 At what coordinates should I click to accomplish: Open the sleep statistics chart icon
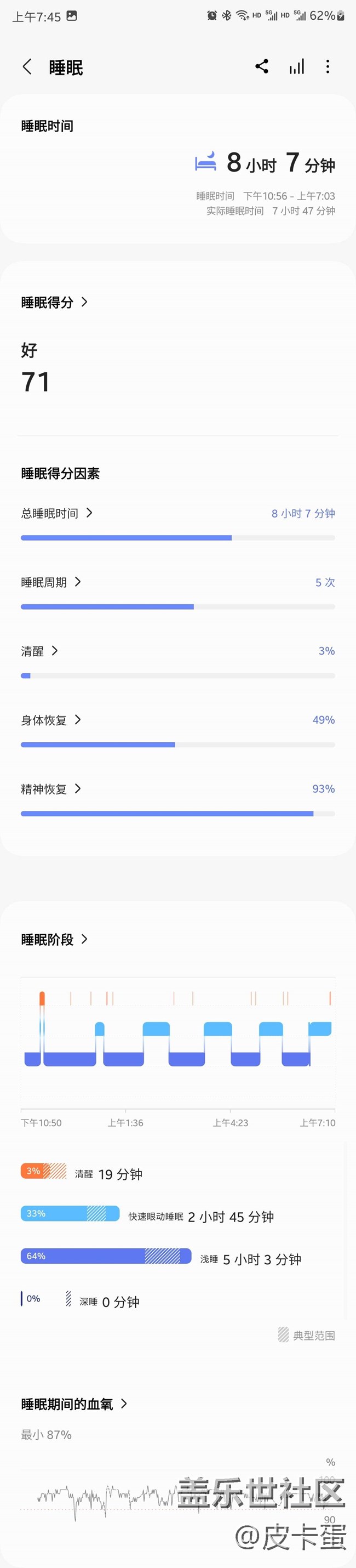point(296,67)
